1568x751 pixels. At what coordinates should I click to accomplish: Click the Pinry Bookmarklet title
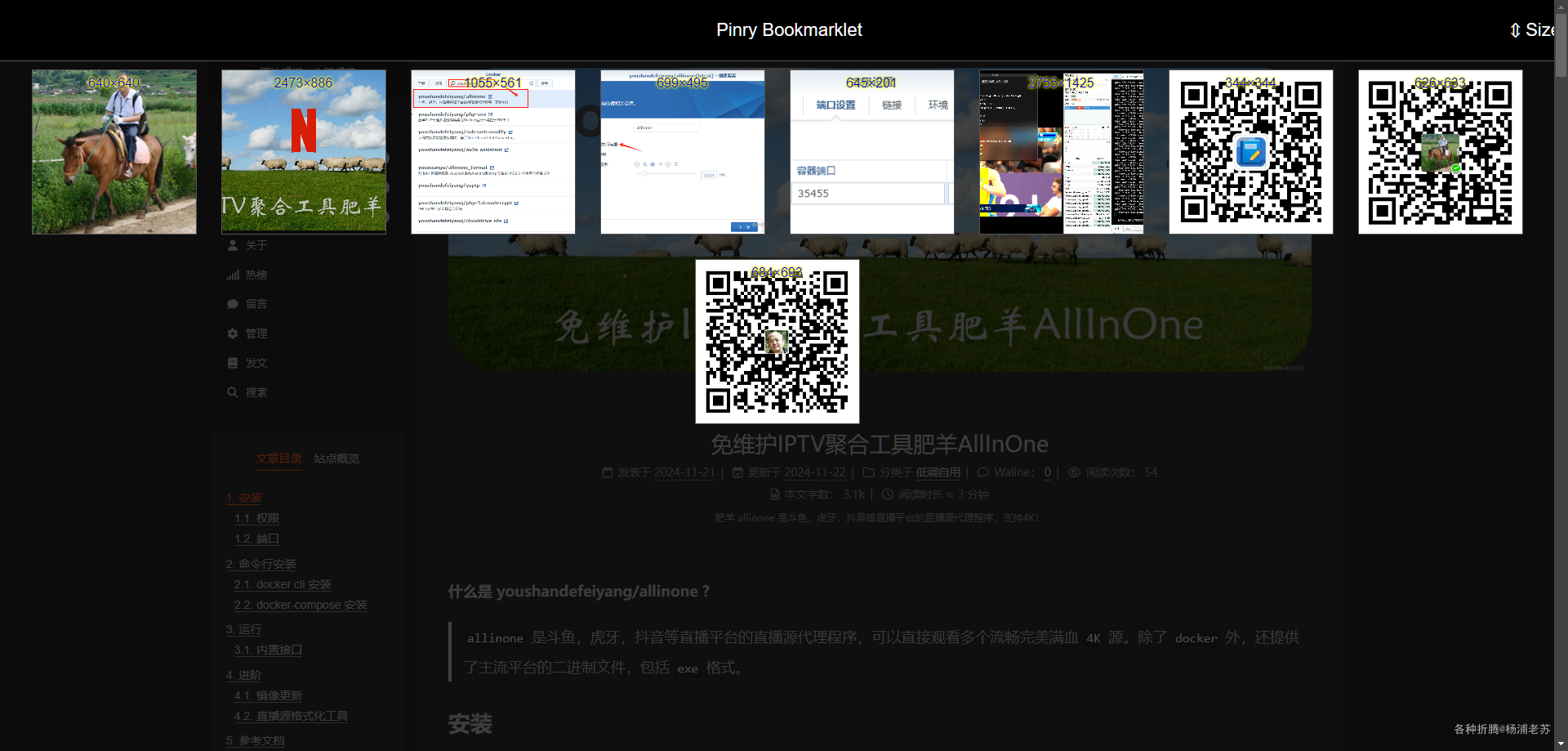coord(789,30)
